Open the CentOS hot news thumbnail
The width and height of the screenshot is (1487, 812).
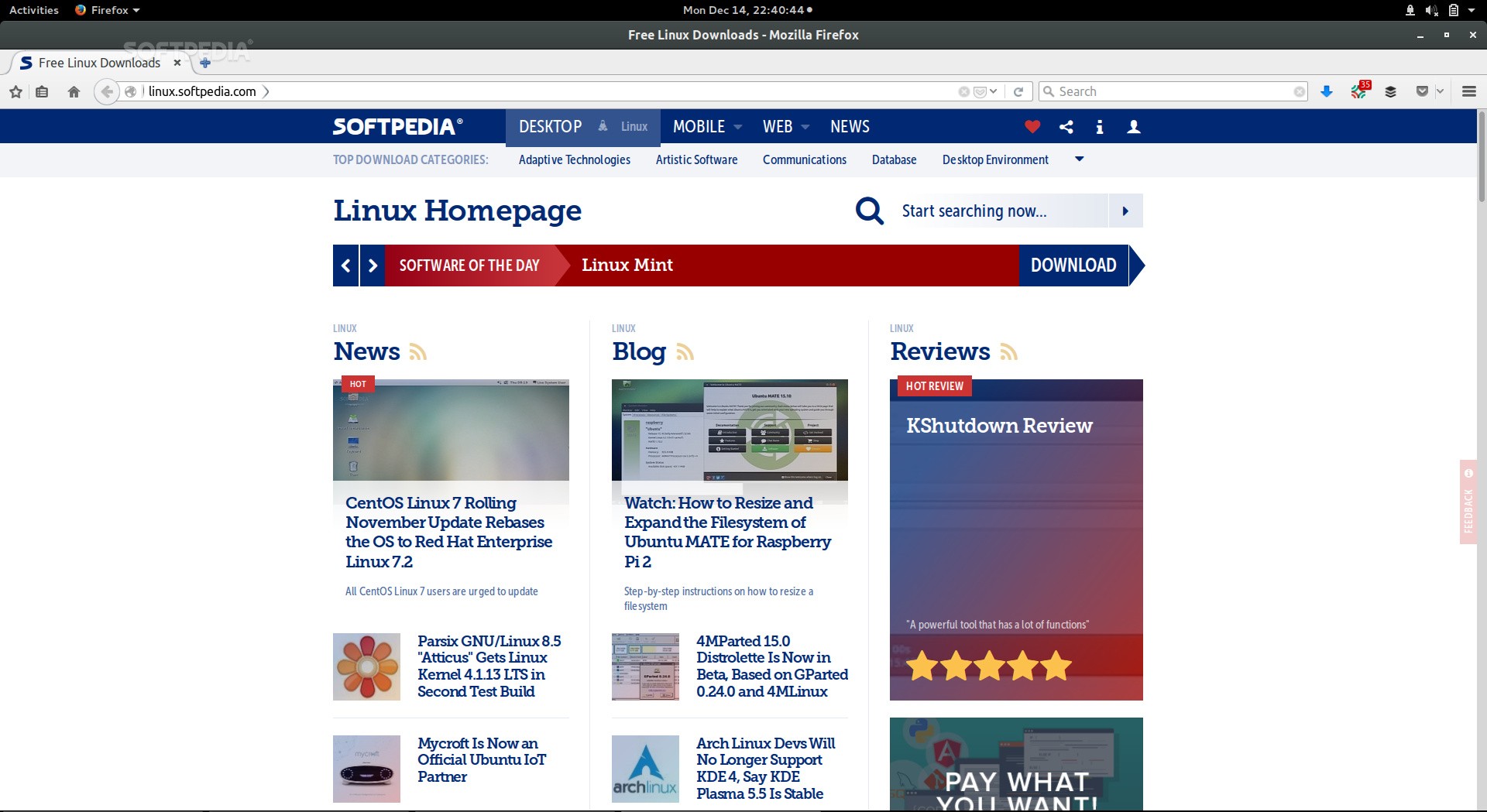pos(451,430)
